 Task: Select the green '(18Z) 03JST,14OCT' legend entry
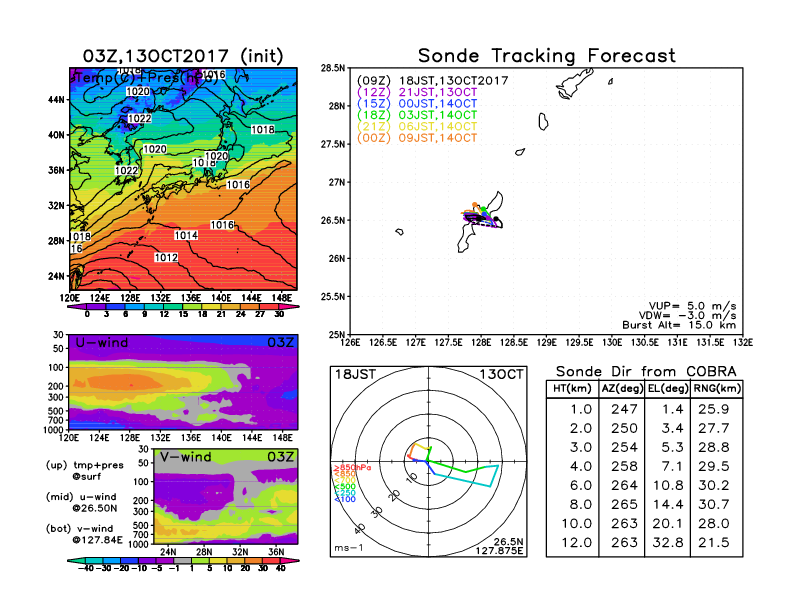pyautogui.click(x=417, y=115)
